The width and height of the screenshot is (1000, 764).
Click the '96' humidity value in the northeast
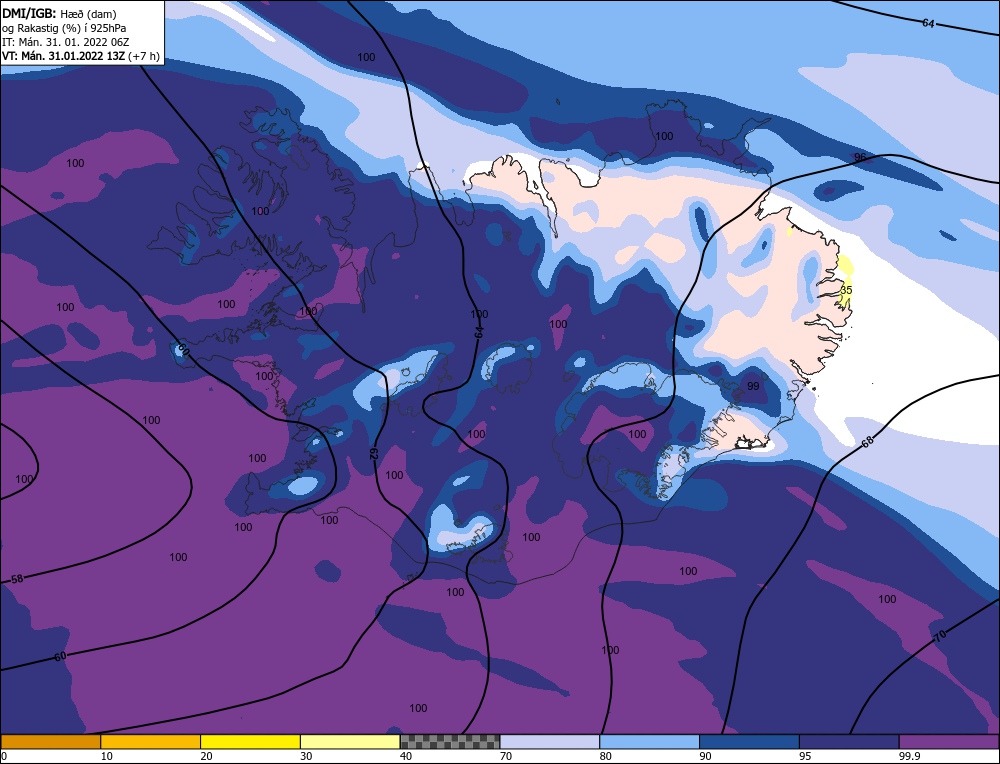[860, 158]
